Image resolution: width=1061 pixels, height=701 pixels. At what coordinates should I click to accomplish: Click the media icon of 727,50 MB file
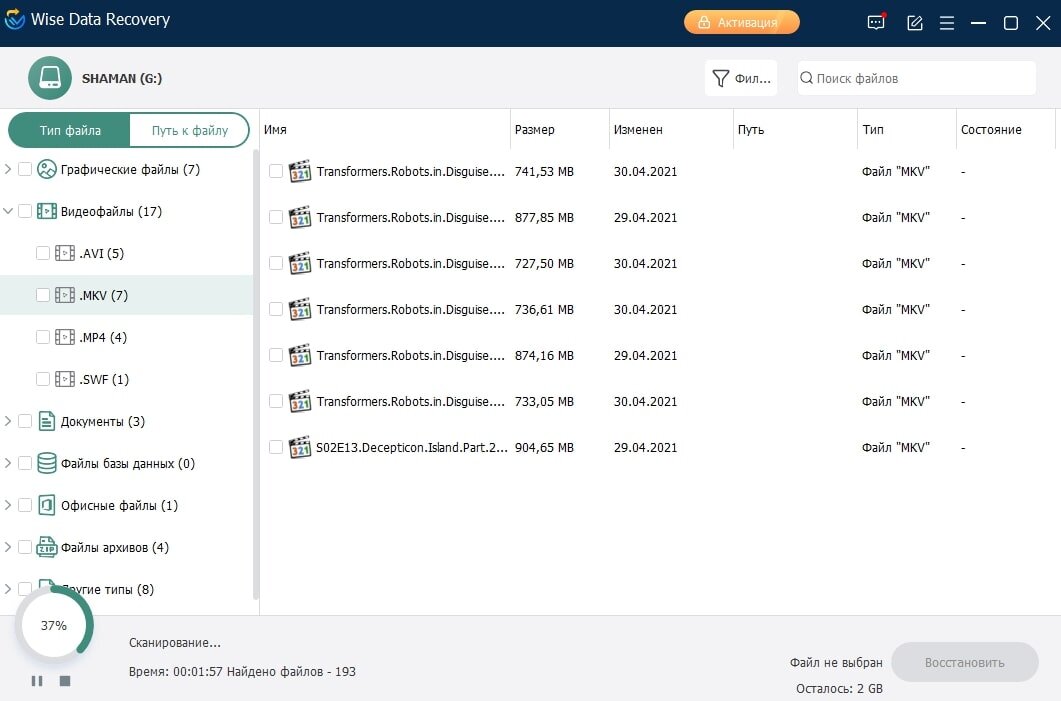coord(300,263)
